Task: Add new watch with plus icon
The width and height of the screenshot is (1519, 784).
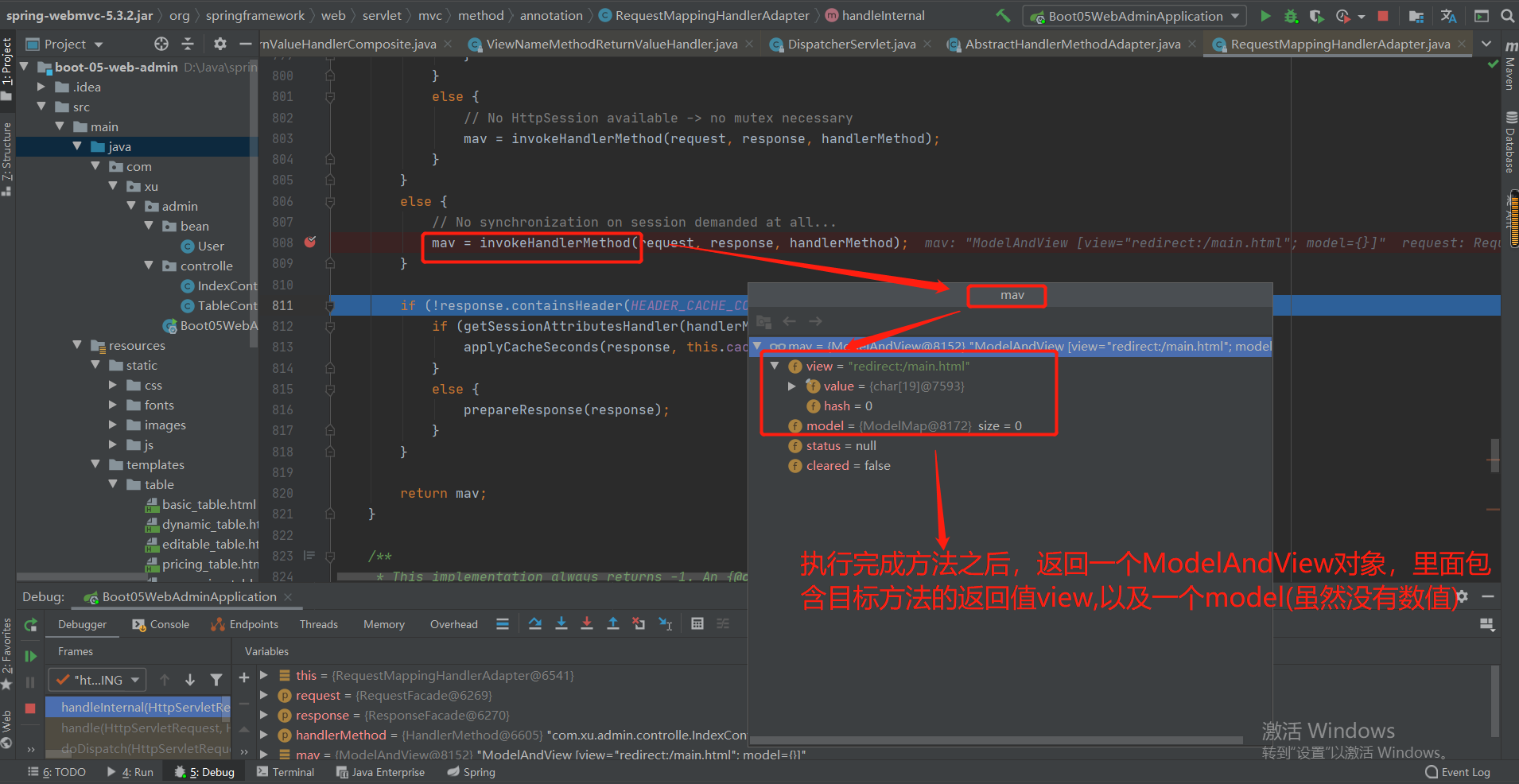Action: click(244, 677)
